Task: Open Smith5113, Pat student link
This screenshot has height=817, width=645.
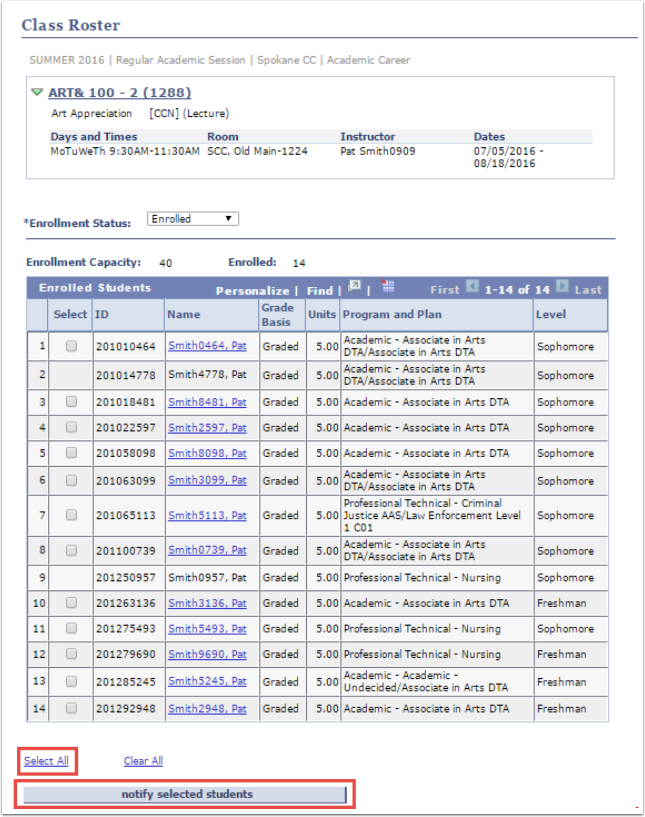Action: (207, 515)
